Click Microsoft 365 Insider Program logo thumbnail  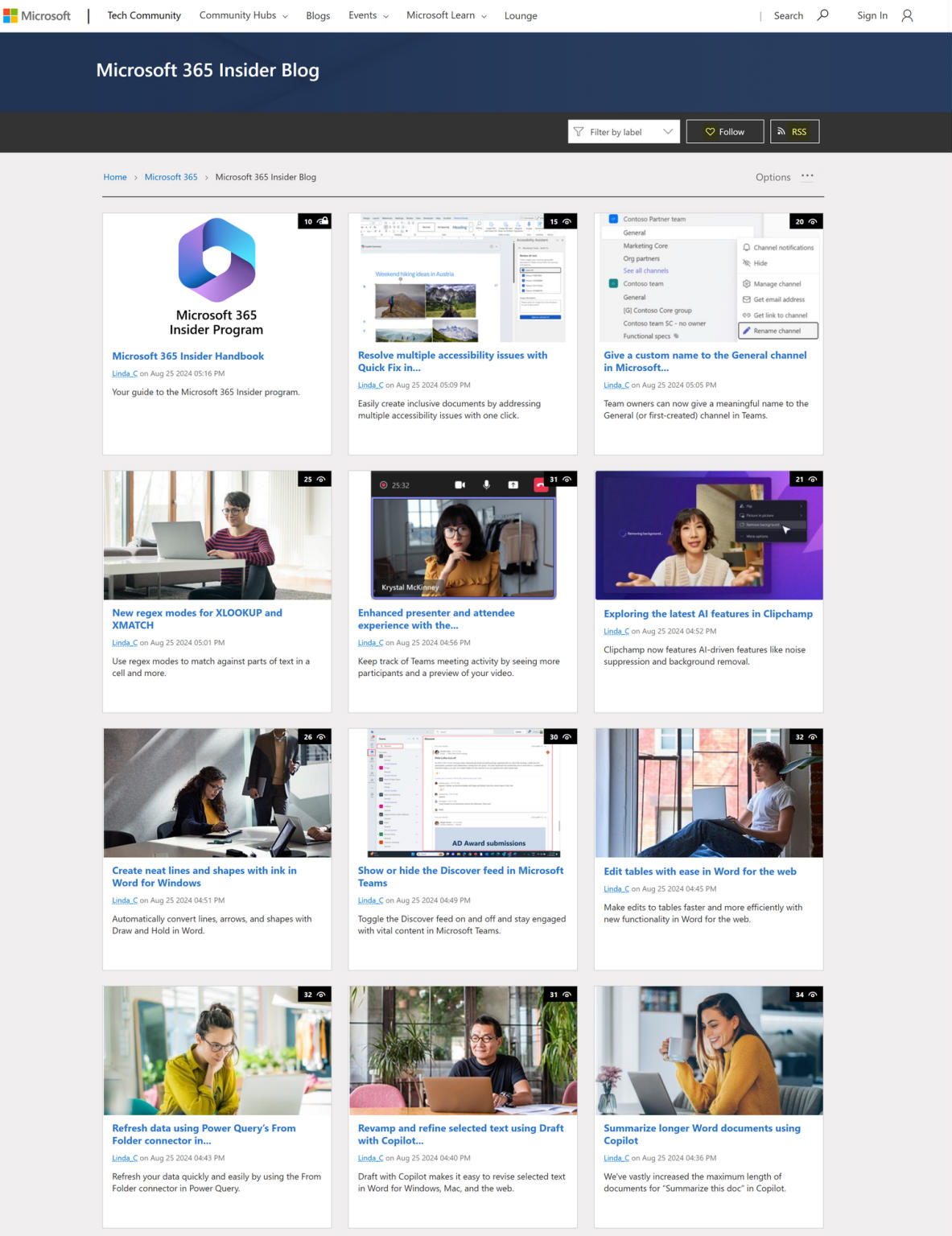coord(216,278)
